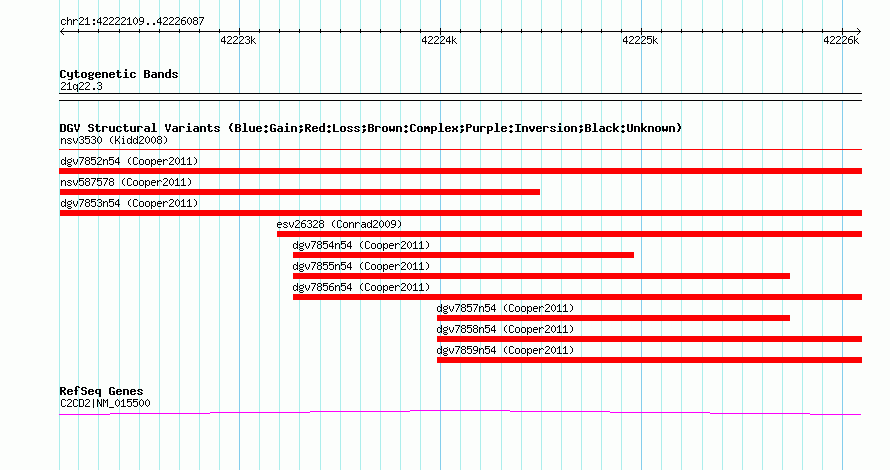Open the dgv7854n54 (Cooper2011) variant label
This screenshot has width=890, height=470.
tap(362, 245)
